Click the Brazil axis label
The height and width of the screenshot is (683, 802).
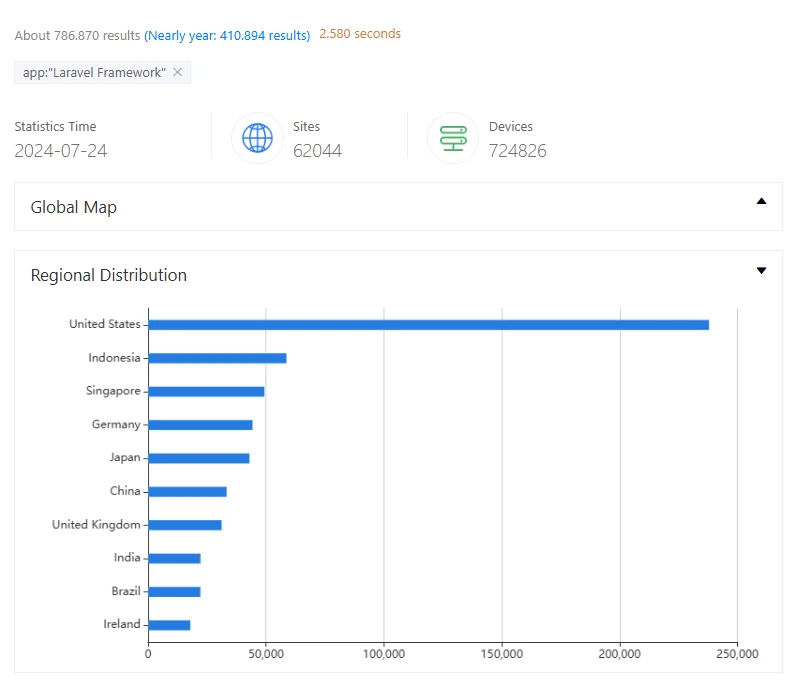point(126,591)
